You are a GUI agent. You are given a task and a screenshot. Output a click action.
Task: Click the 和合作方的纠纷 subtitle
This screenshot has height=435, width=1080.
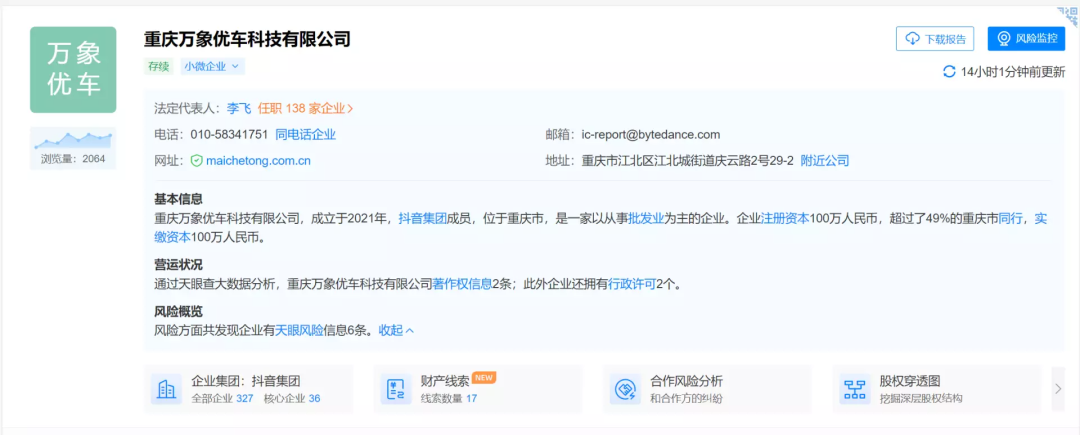pos(686,399)
